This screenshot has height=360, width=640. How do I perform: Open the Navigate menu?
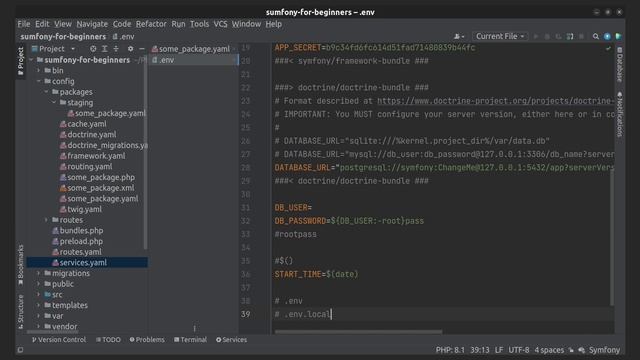pos(92,24)
